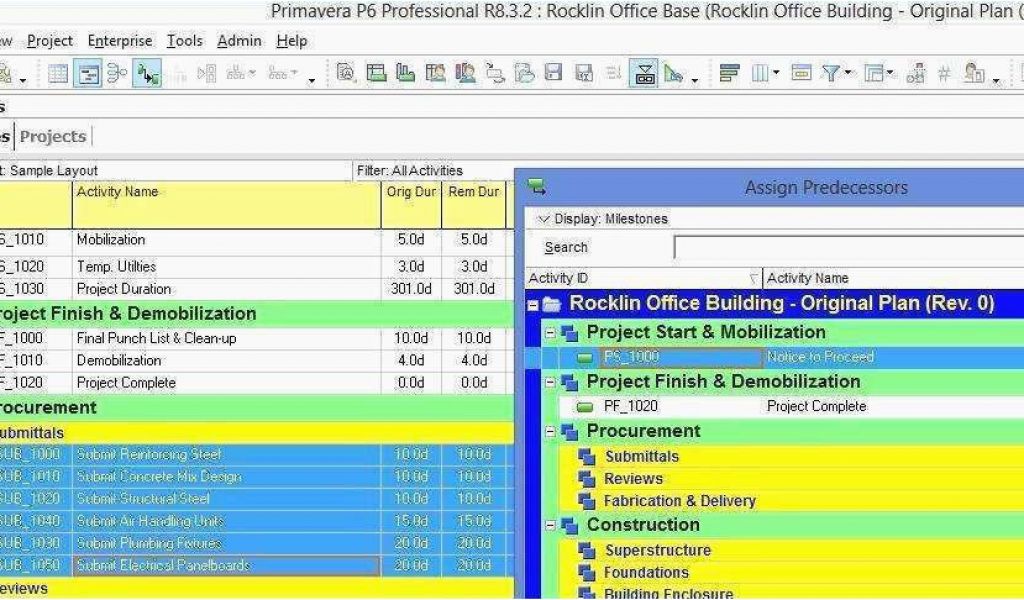Image resolution: width=1024 pixels, height=600 pixels.
Task: Open the Bars formatting icon
Action: click(x=729, y=72)
